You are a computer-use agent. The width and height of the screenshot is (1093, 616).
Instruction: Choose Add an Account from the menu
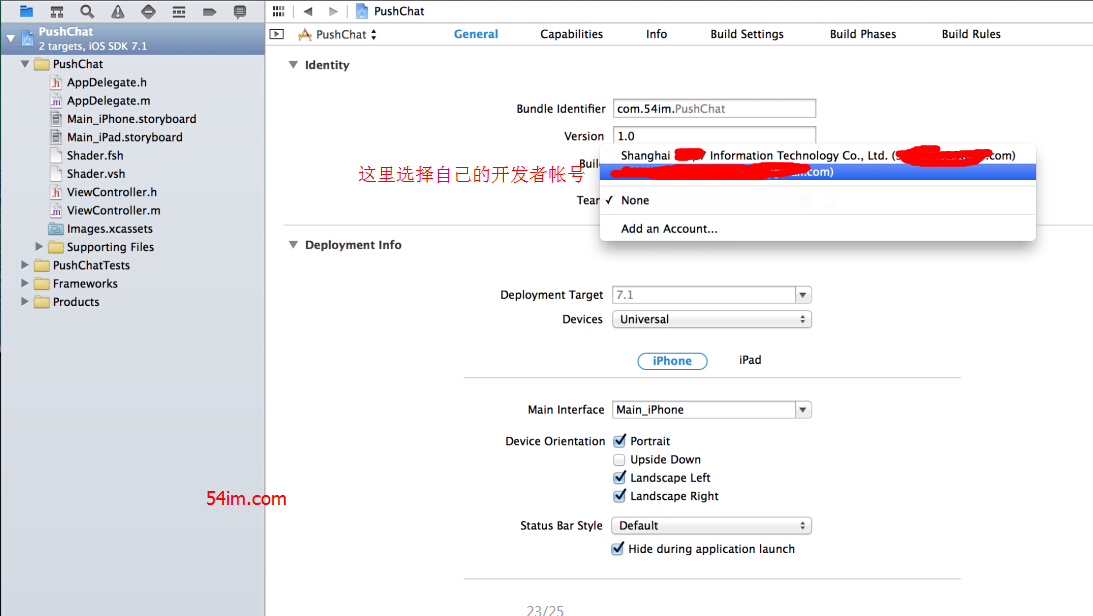pyautogui.click(x=669, y=229)
